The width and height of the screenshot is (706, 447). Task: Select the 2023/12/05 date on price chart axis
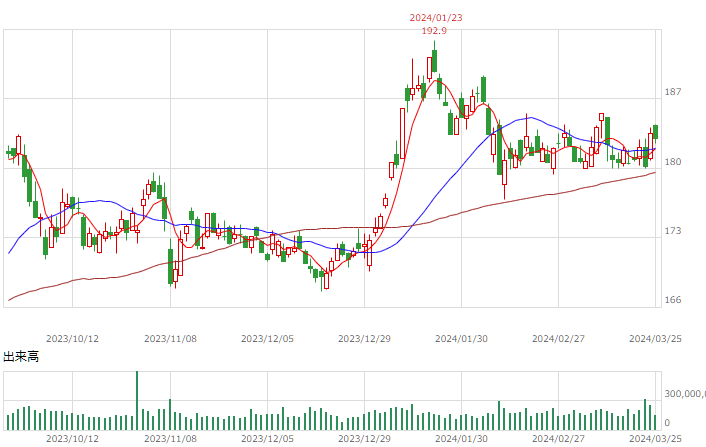(x=267, y=339)
